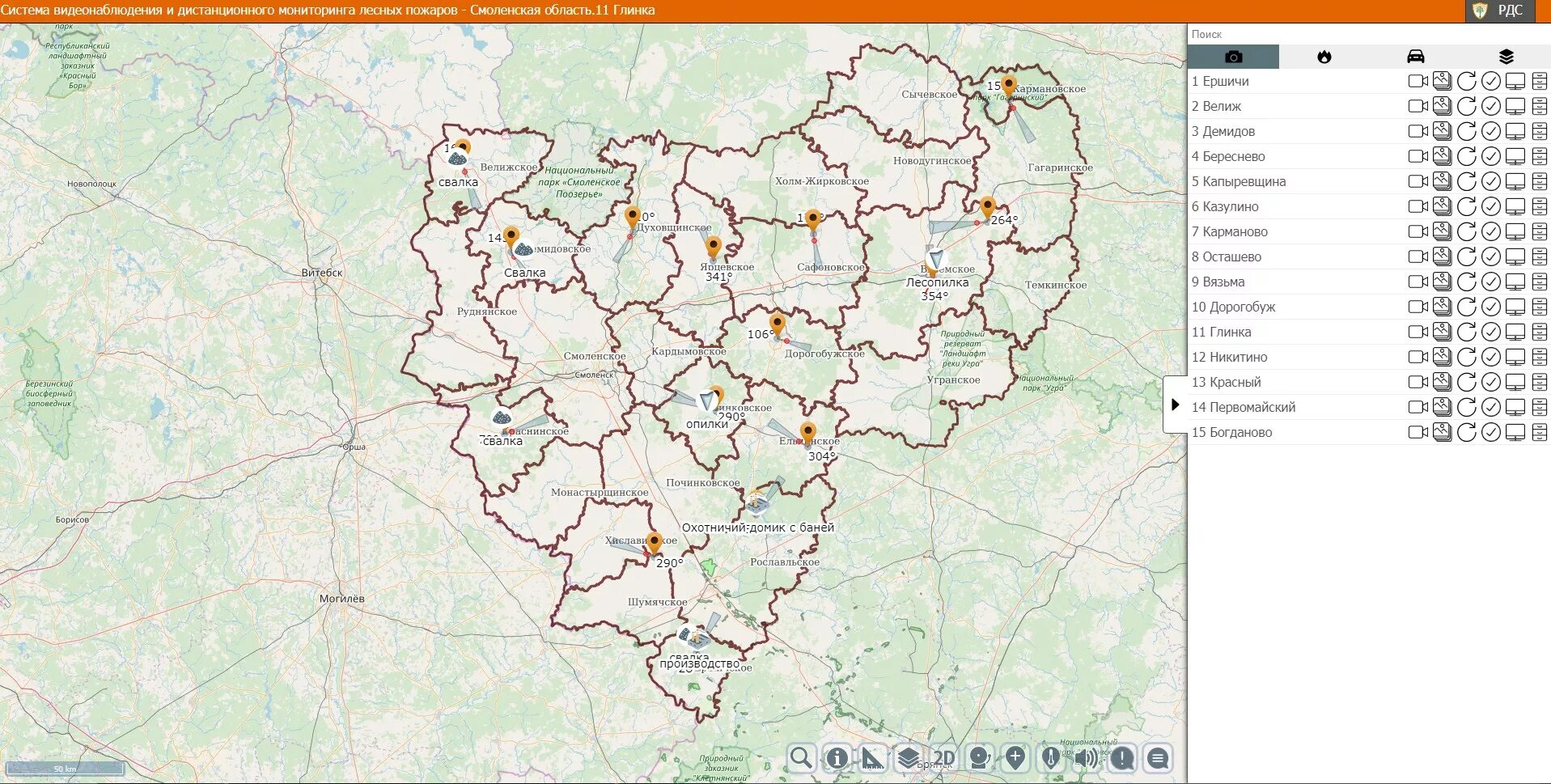Open monitor view for 11 Глинка

pos(1515,332)
